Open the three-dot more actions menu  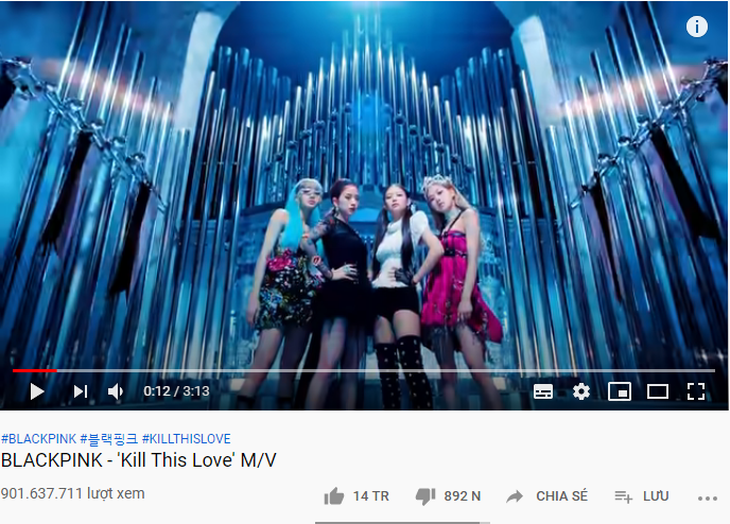pos(707,498)
